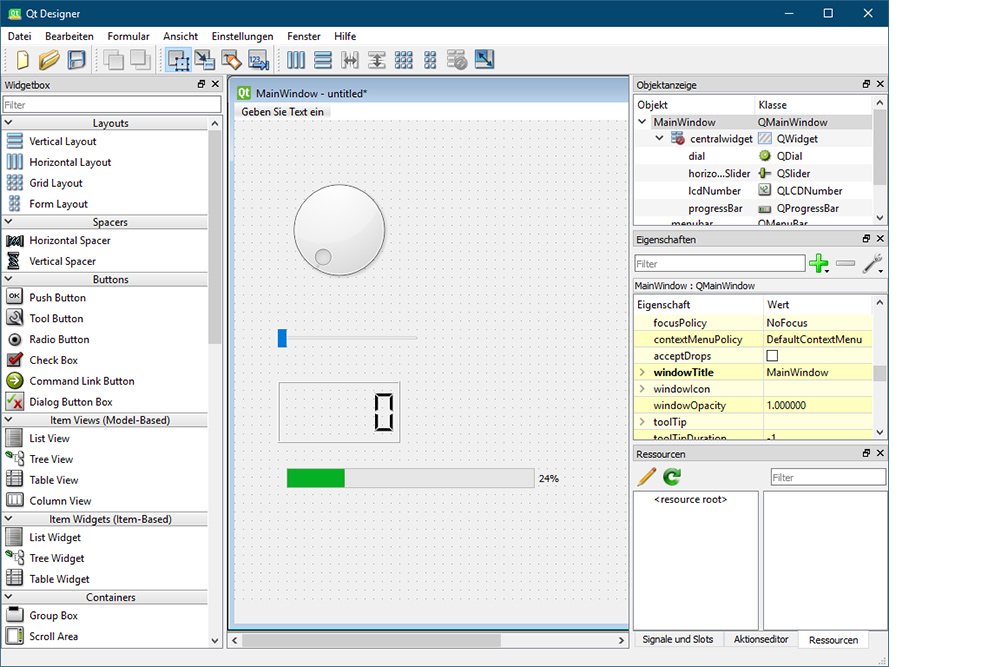Create a new form with toolbar icon

(x=22, y=60)
